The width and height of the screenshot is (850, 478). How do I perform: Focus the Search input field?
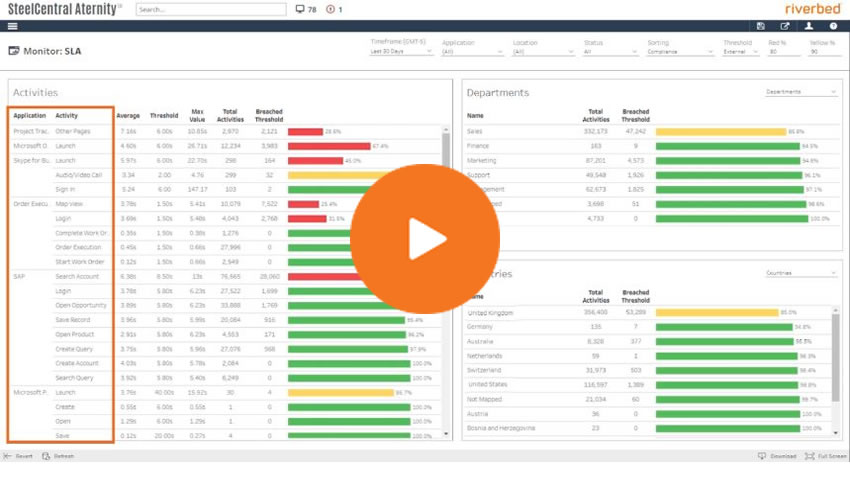click(x=211, y=9)
